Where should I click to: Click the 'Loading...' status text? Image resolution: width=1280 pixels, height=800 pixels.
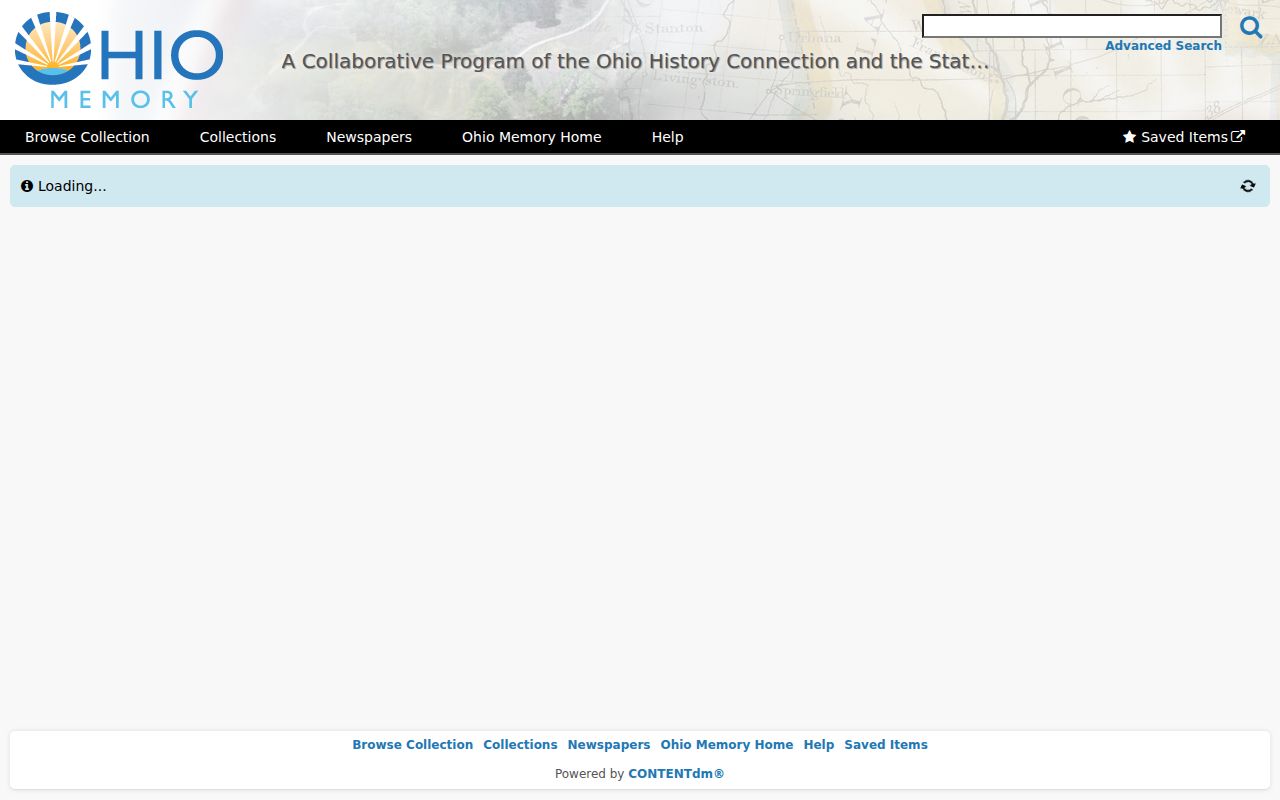tap(72, 186)
